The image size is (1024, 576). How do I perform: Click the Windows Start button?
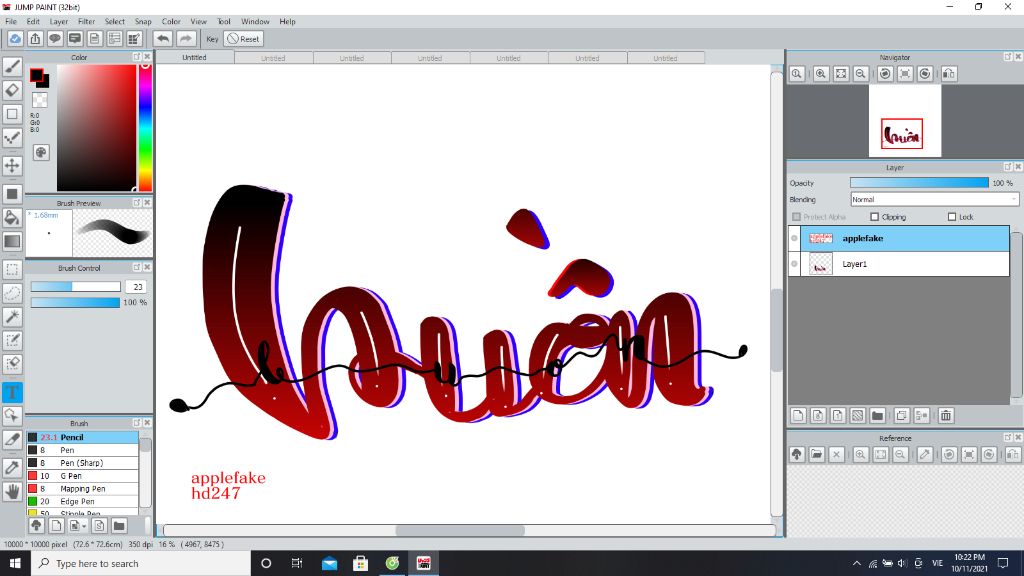tap(15, 563)
